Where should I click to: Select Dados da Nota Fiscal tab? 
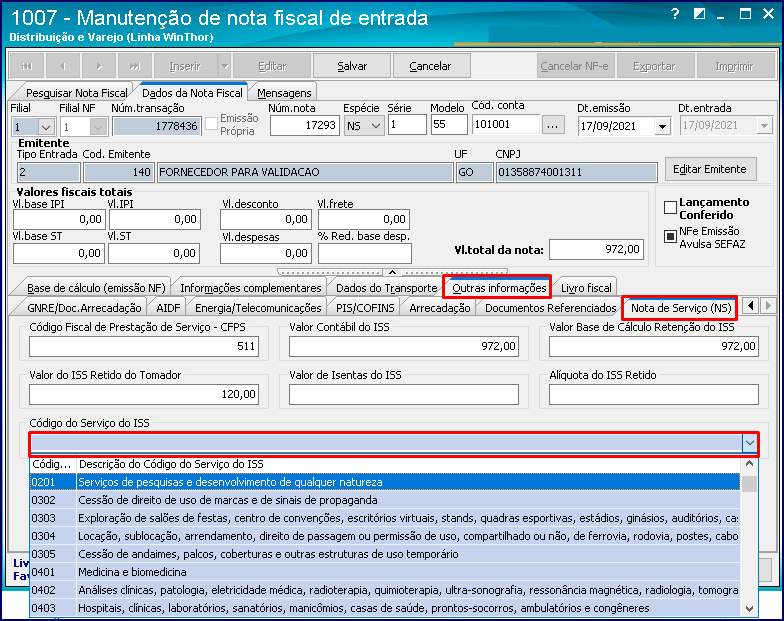tap(192, 92)
